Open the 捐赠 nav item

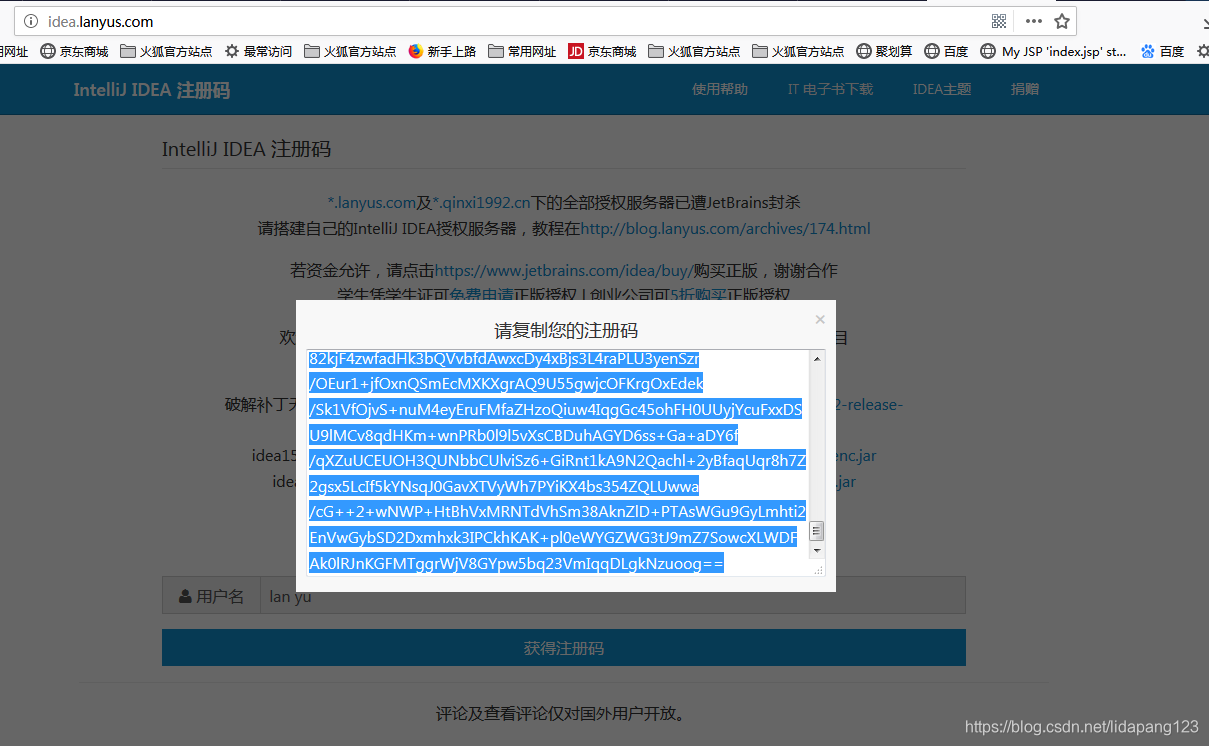[x=1025, y=89]
